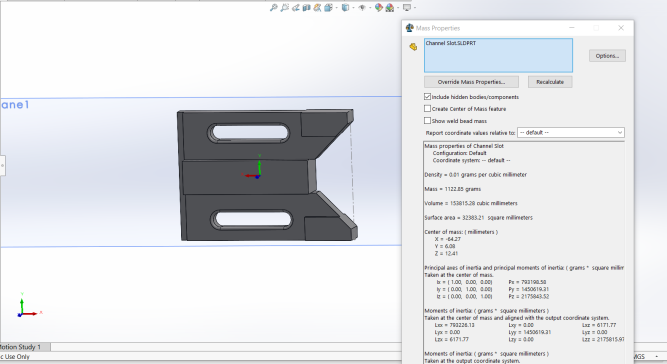The width and height of the screenshot is (667, 364).
Task: Click the View Orientation cube icon
Action: (x=328, y=8)
